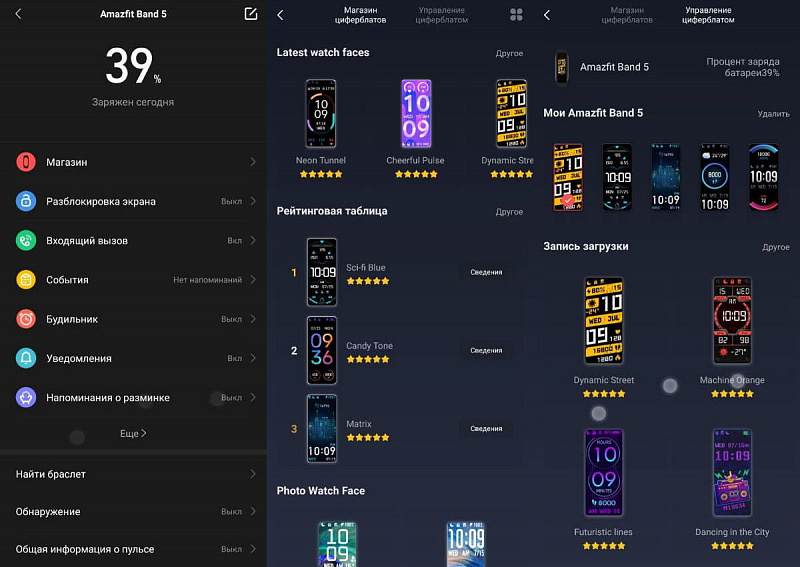Tap Neon Tunnel five-star rating
The height and width of the screenshot is (567, 800).
point(321,174)
